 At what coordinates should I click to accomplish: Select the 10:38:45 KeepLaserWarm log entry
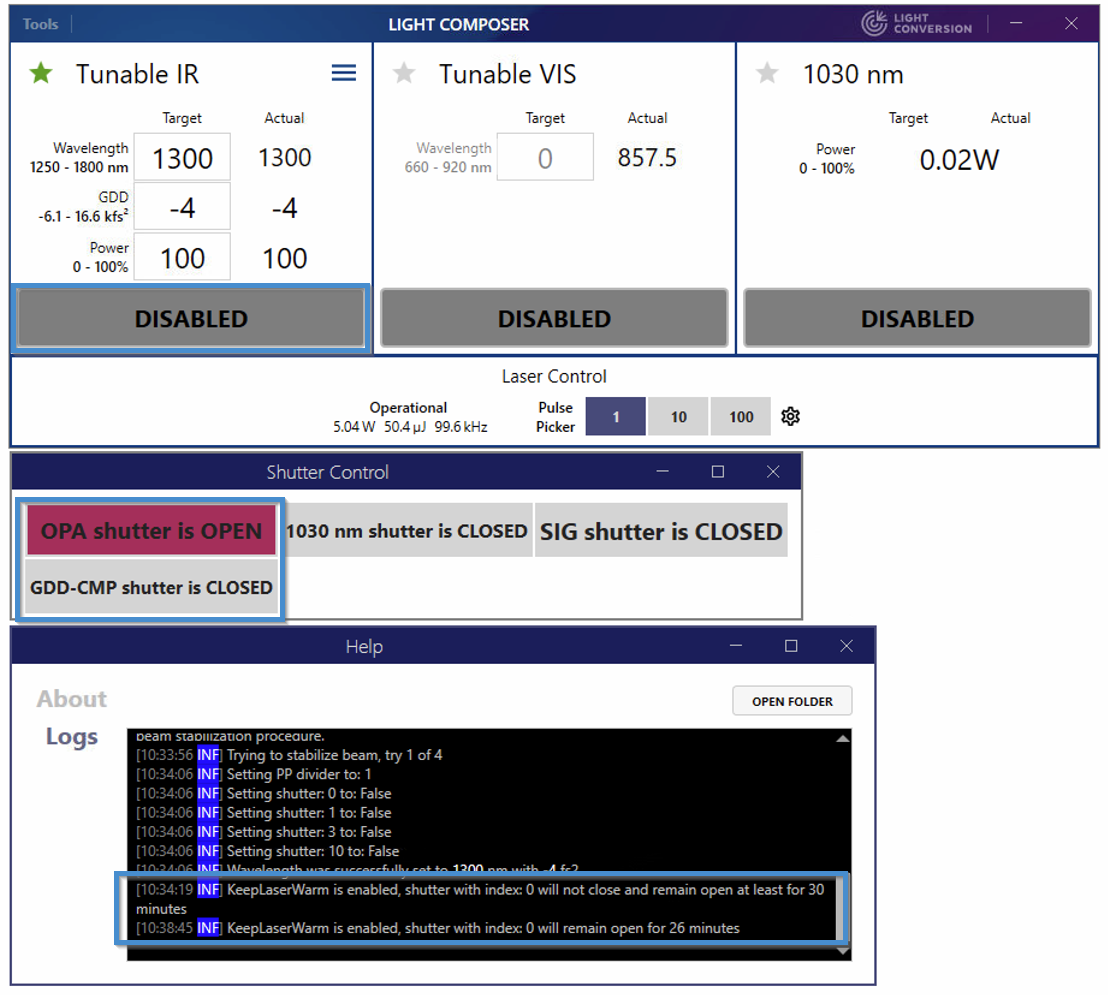437,928
